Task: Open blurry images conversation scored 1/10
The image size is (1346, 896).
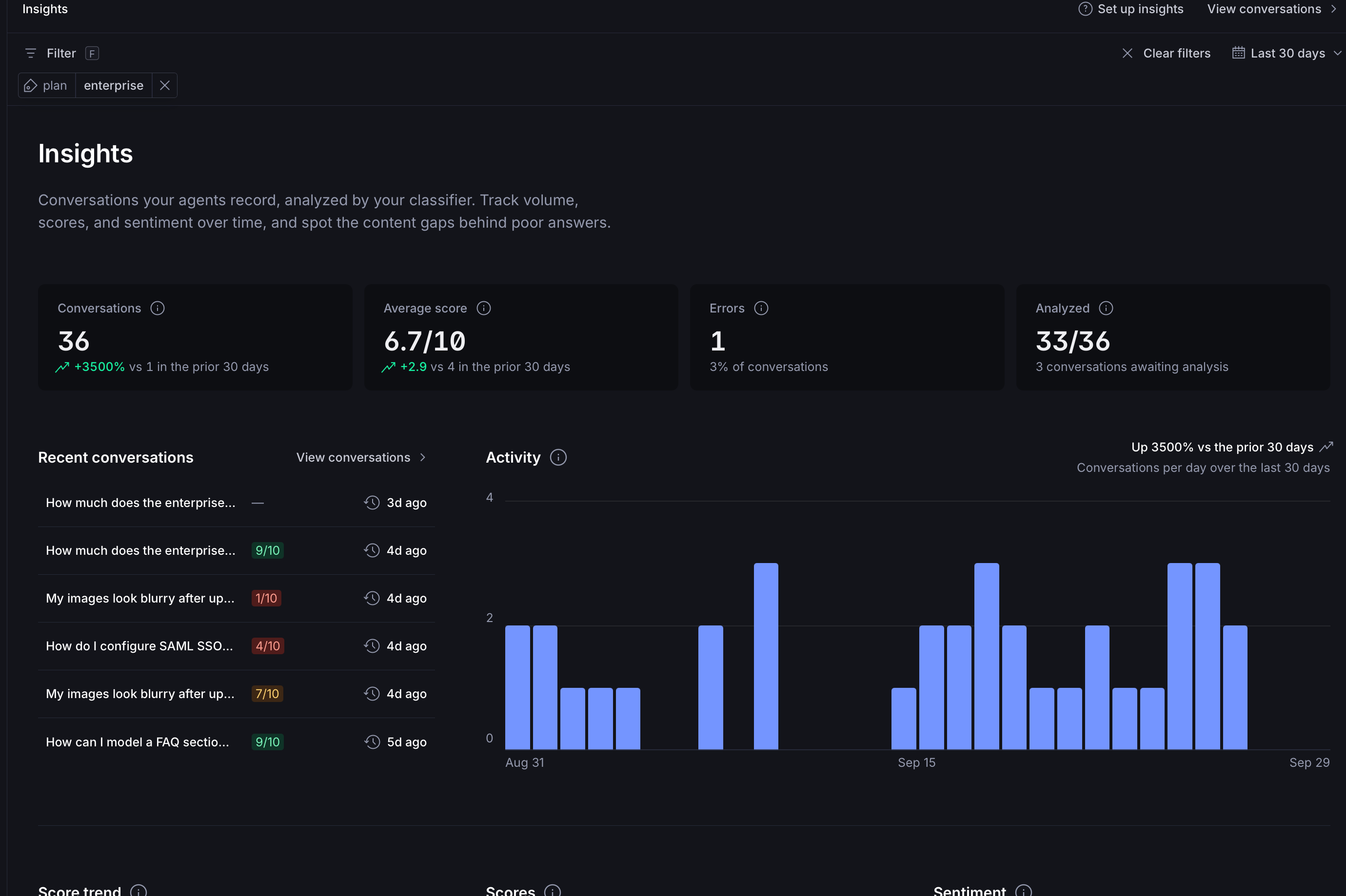Action: coord(236,598)
